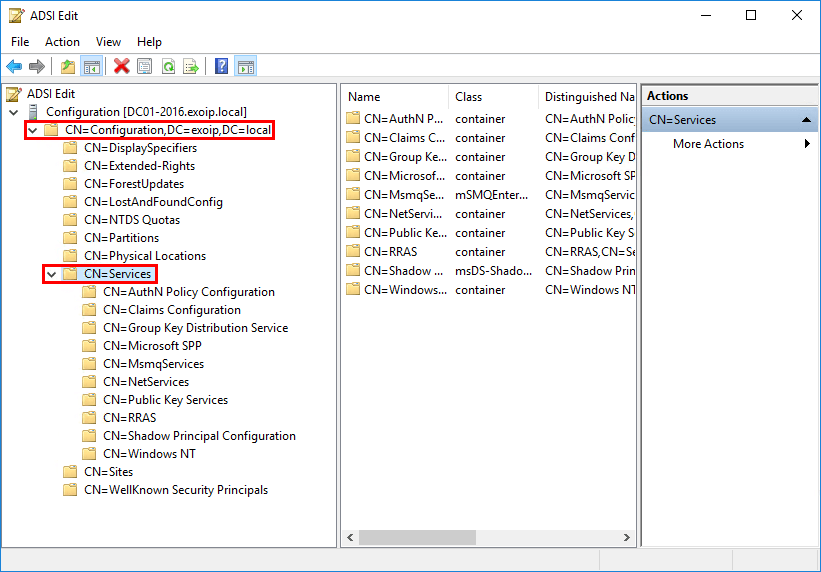
Task: Click the folder icon of CN=Sites
Action: point(70,472)
